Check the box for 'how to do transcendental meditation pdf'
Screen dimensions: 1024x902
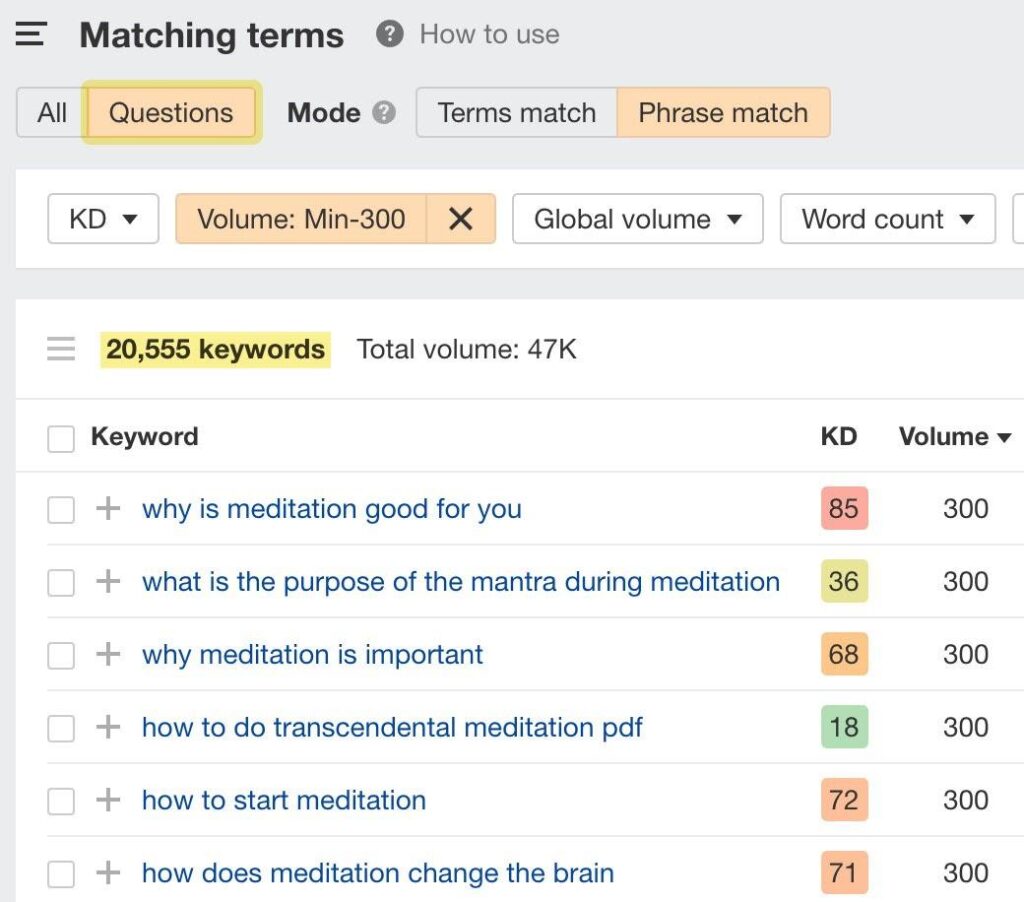tap(61, 728)
